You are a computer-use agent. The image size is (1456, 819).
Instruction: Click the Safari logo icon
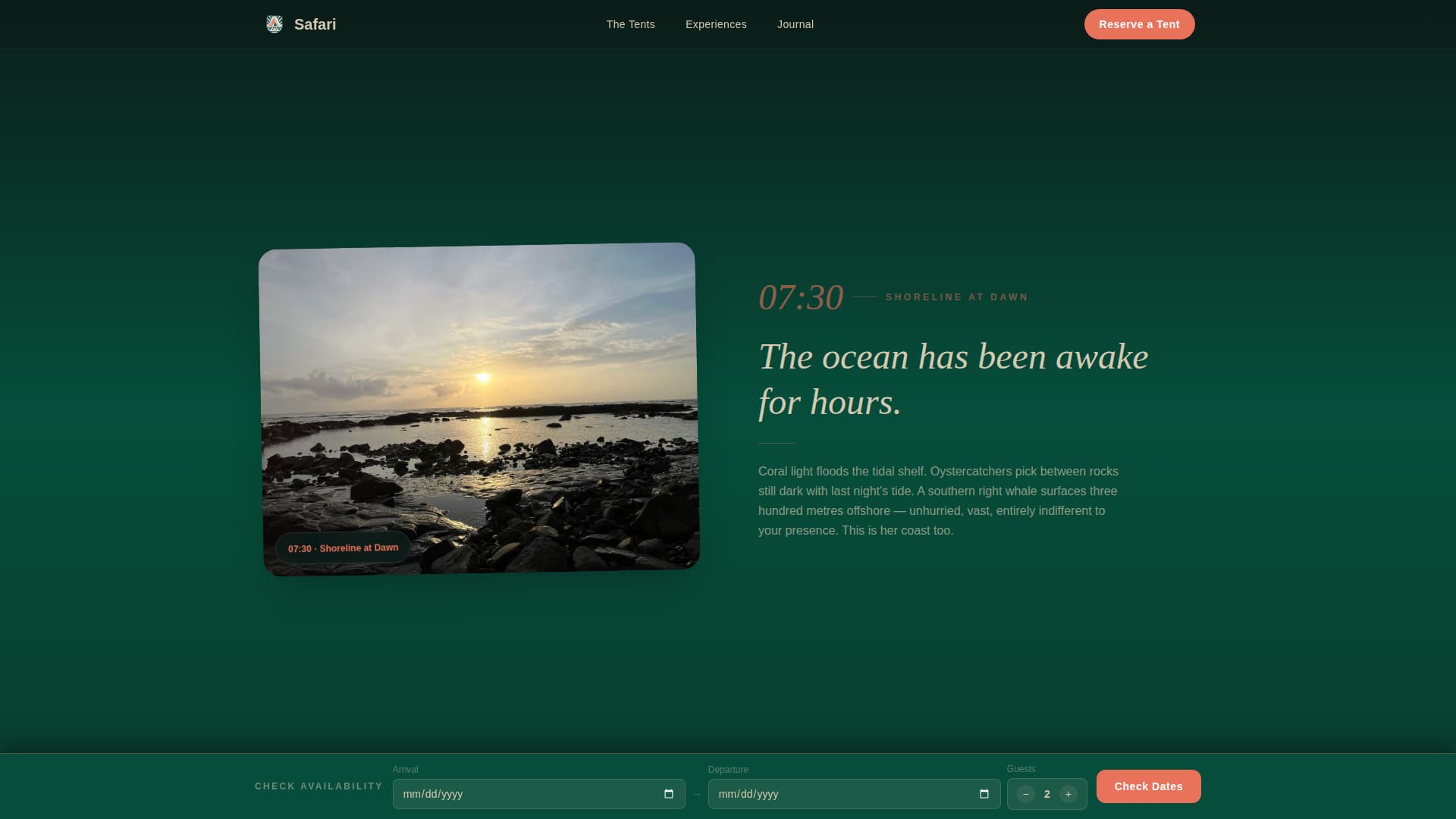coord(275,24)
